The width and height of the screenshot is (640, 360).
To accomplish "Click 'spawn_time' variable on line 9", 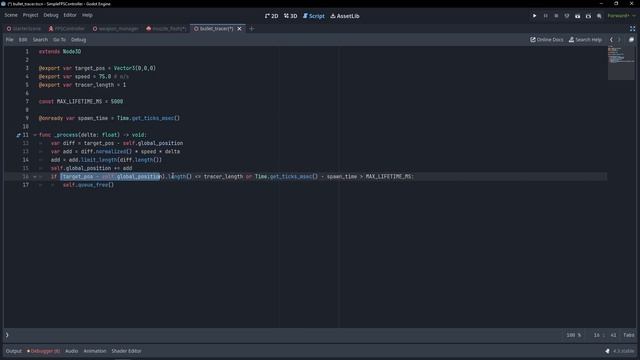I will 93,118.
